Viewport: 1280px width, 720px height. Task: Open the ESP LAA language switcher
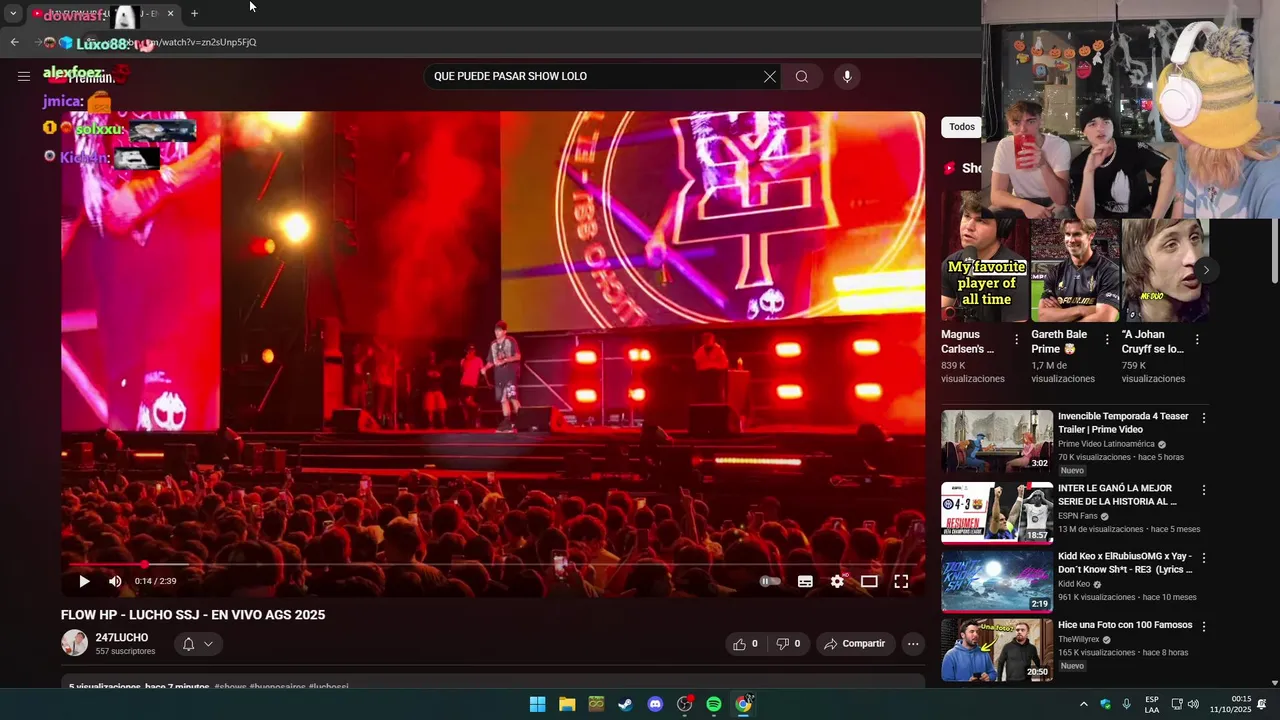[1152, 704]
